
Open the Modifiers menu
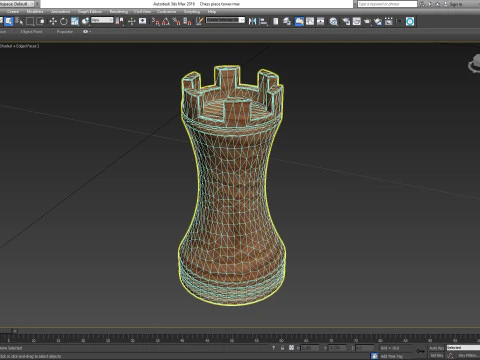(x=35, y=12)
